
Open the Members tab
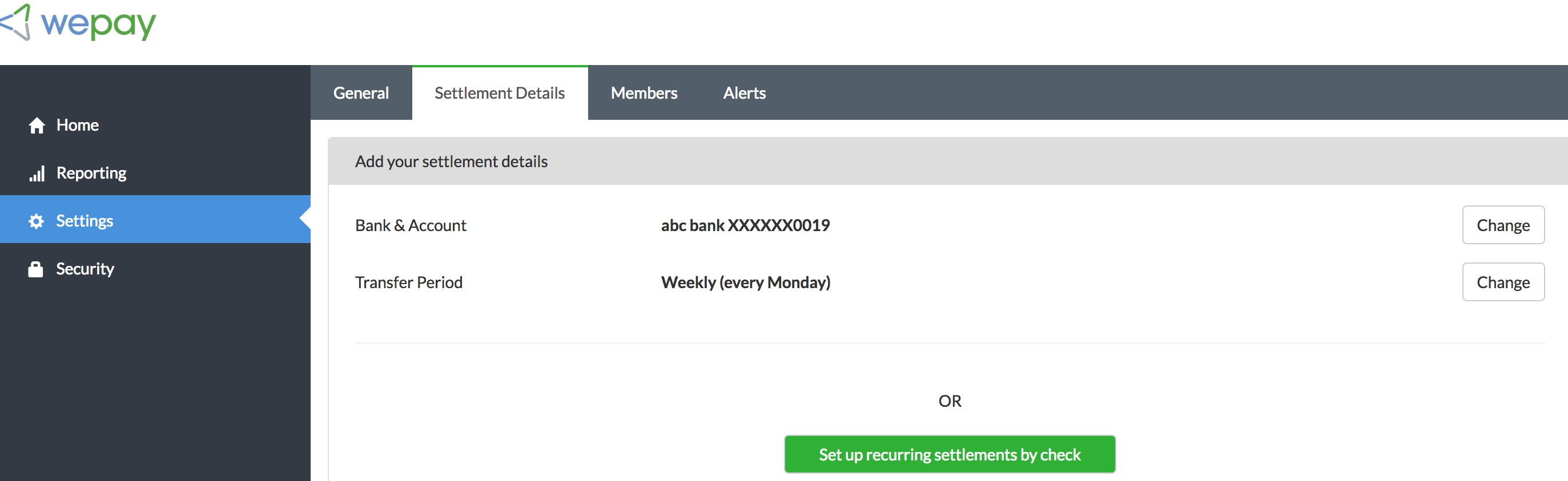[644, 92]
